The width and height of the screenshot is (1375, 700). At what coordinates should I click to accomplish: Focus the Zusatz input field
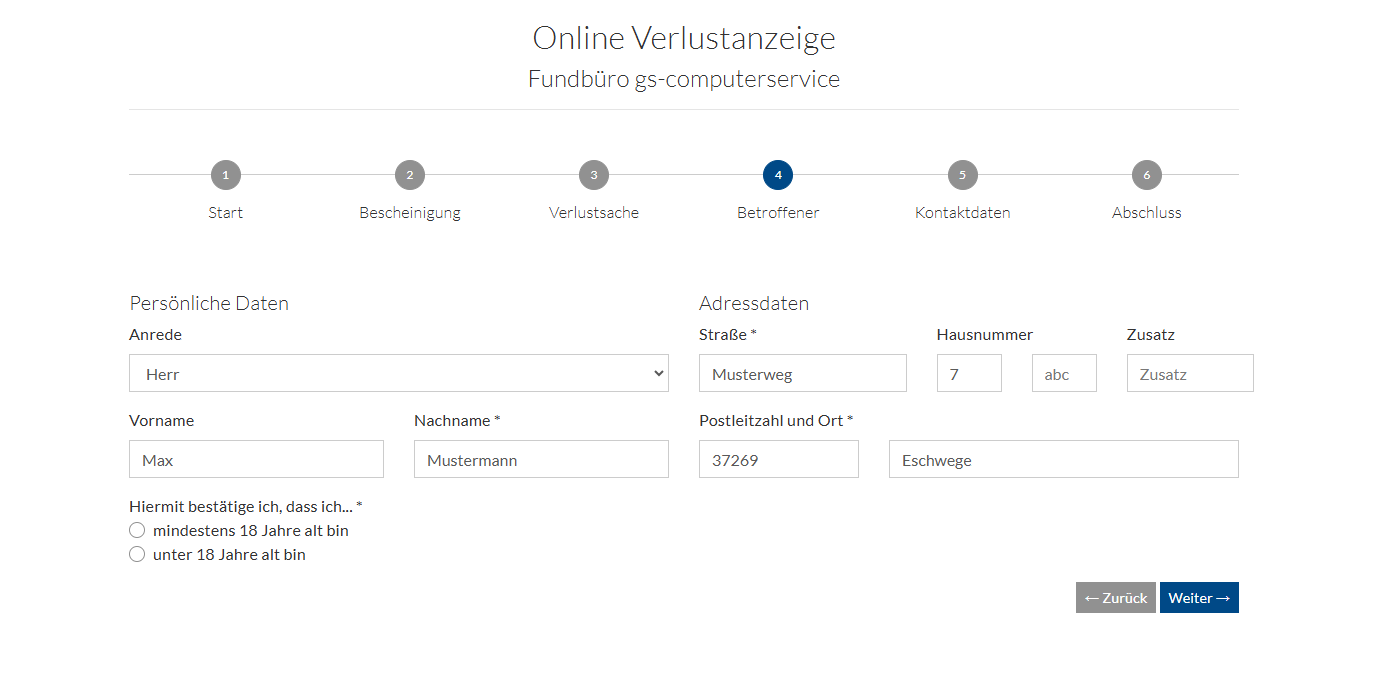1189,373
